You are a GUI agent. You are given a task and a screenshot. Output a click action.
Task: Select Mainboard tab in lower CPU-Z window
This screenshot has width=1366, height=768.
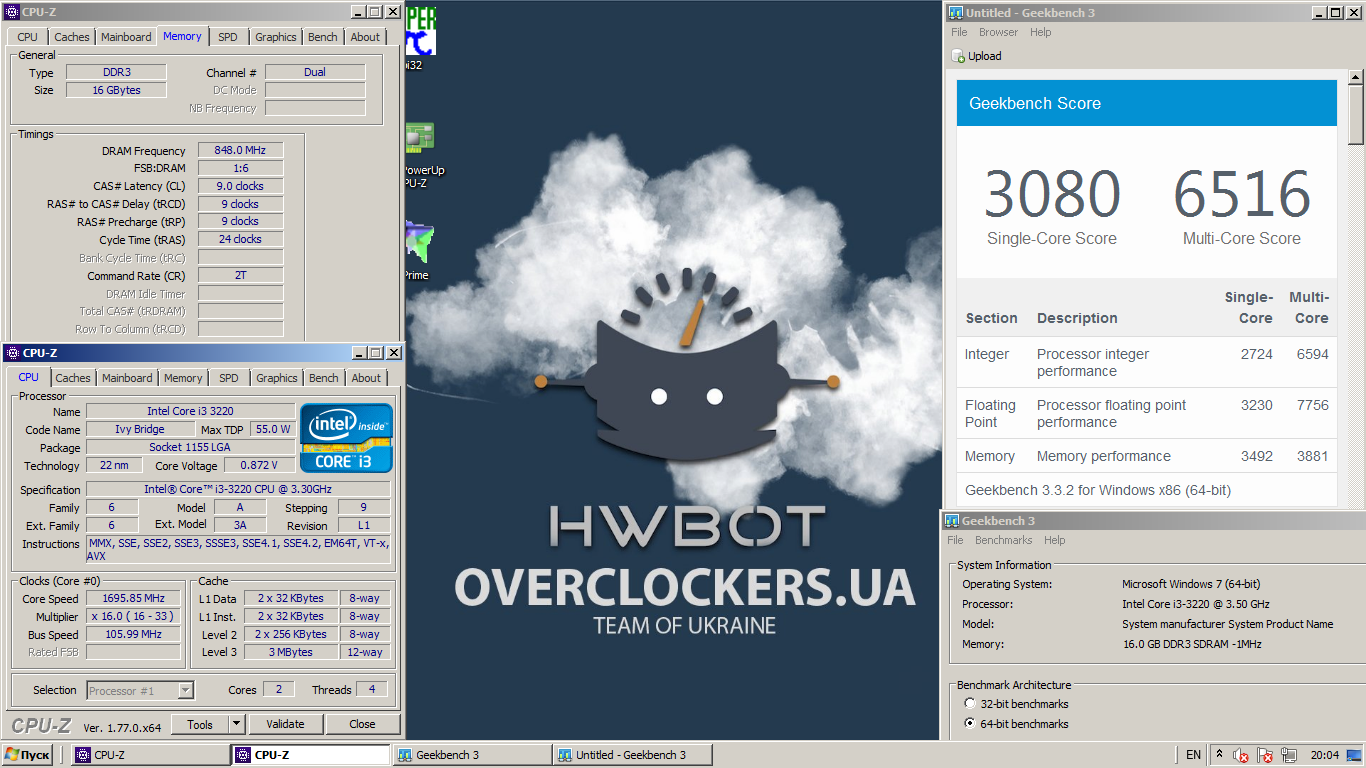(x=127, y=378)
